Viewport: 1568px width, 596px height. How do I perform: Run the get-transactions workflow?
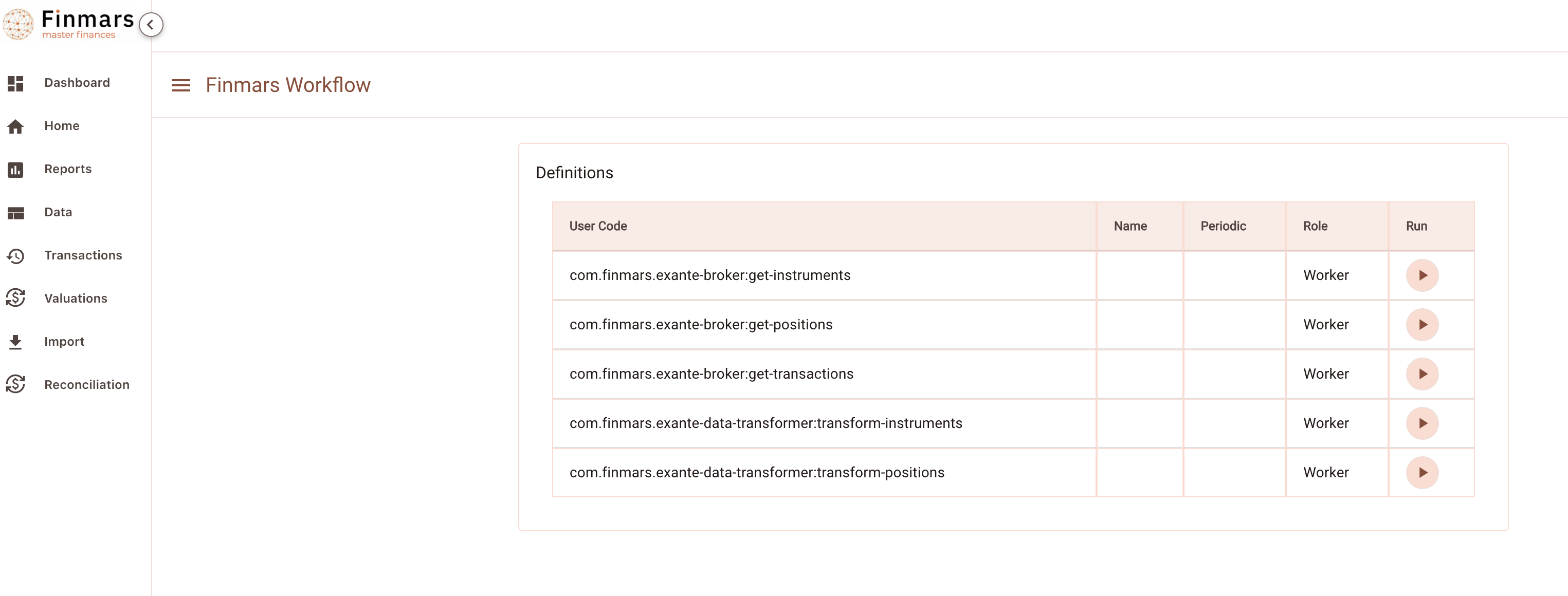(1422, 374)
